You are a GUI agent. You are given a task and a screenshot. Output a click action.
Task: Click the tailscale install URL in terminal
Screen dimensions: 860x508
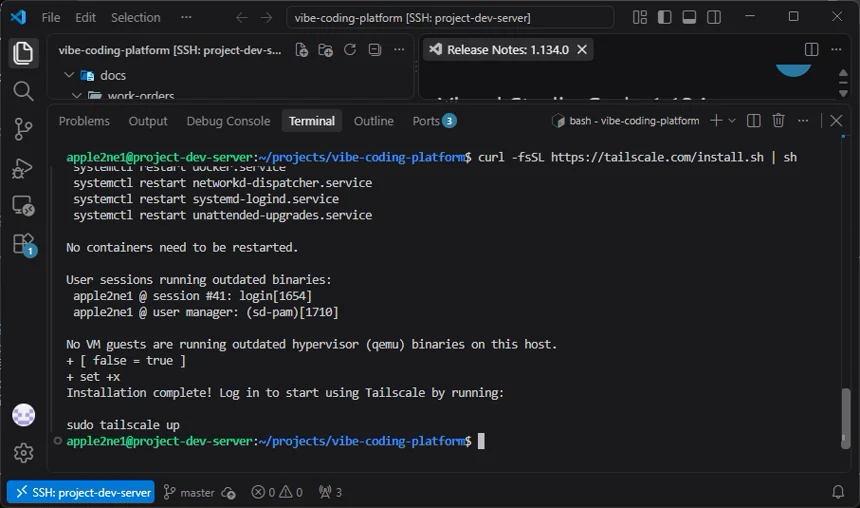[657, 157]
